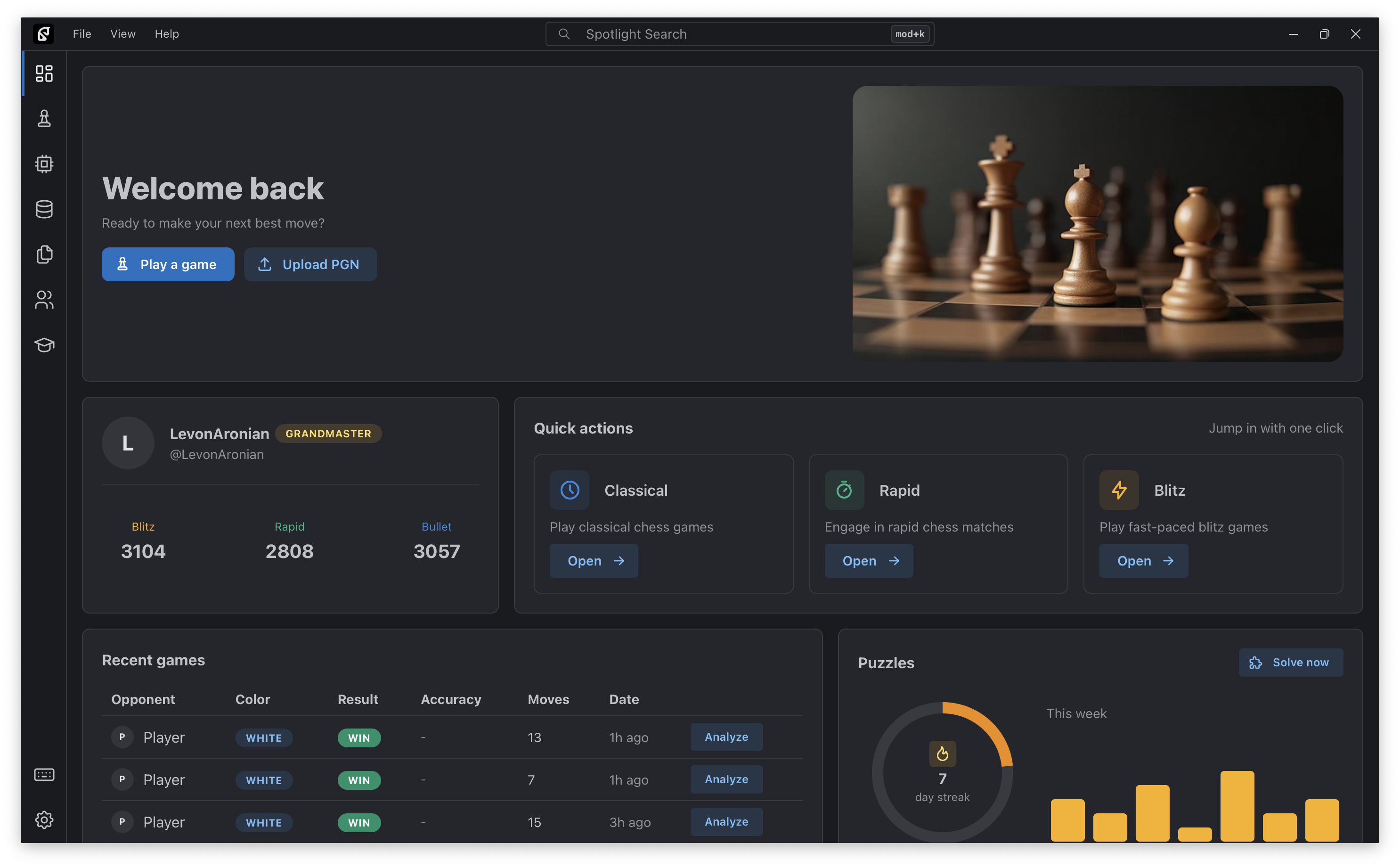Open the chess pawn board icon in sidebar
1400x868 pixels.
pyautogui.click(x=44, y=119)
